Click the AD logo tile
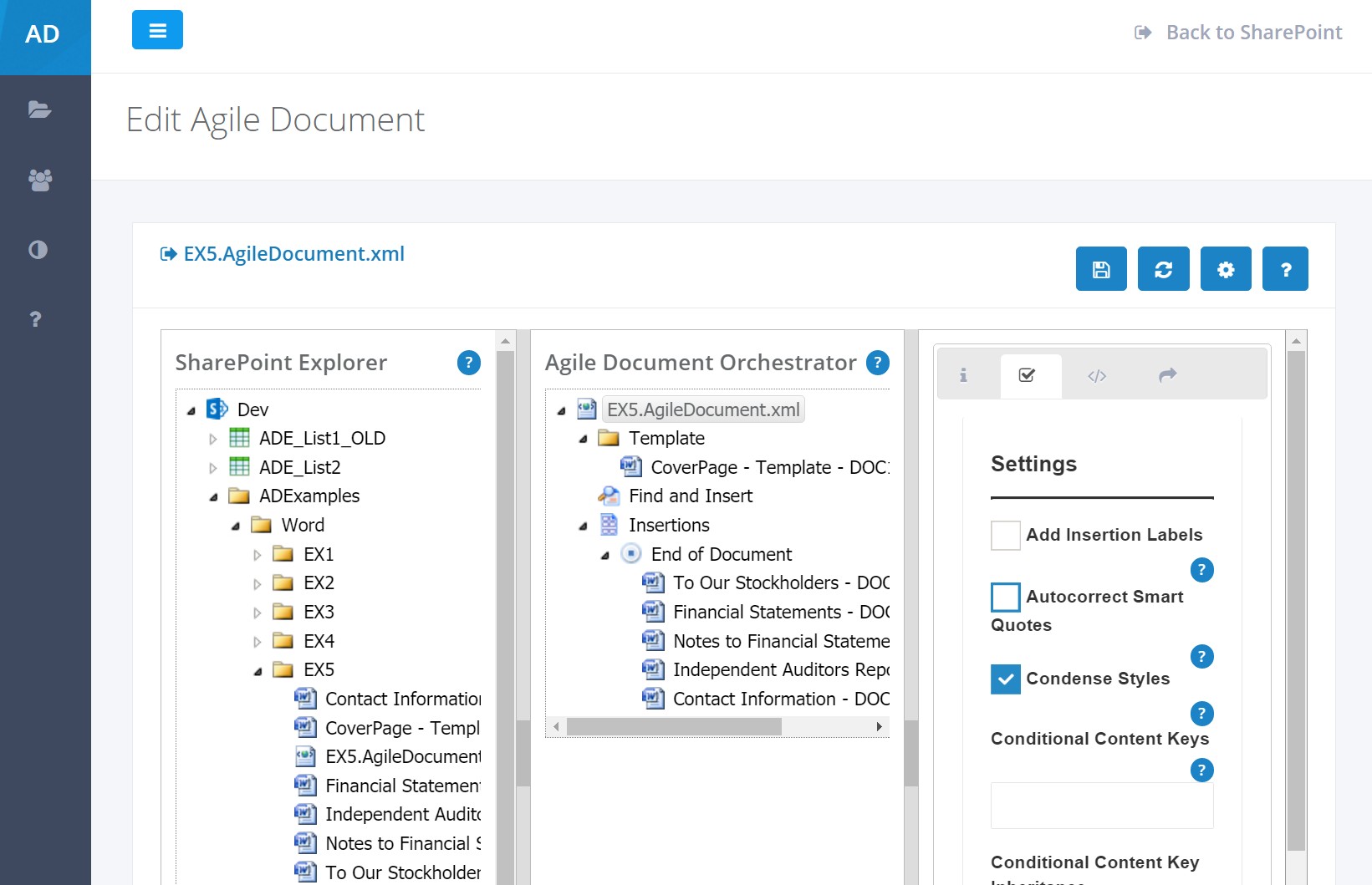Image resolution: width=1372 pixels, height=885 pixels. 45,37
